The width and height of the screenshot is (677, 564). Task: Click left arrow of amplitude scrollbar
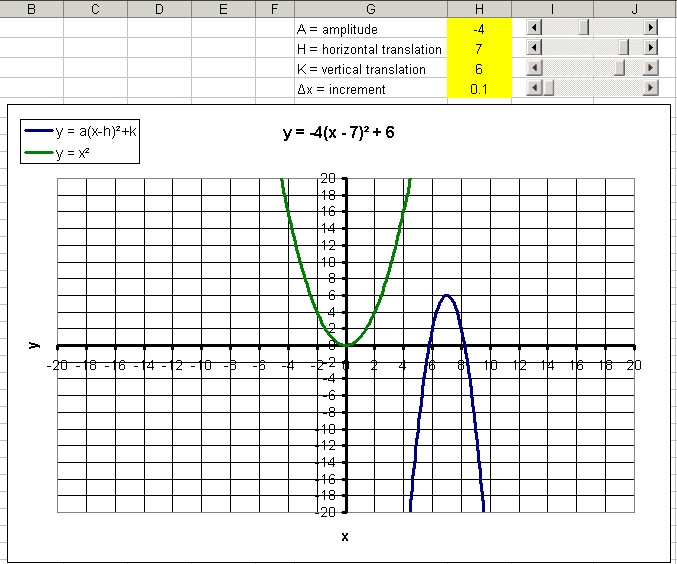pos(533,29)
